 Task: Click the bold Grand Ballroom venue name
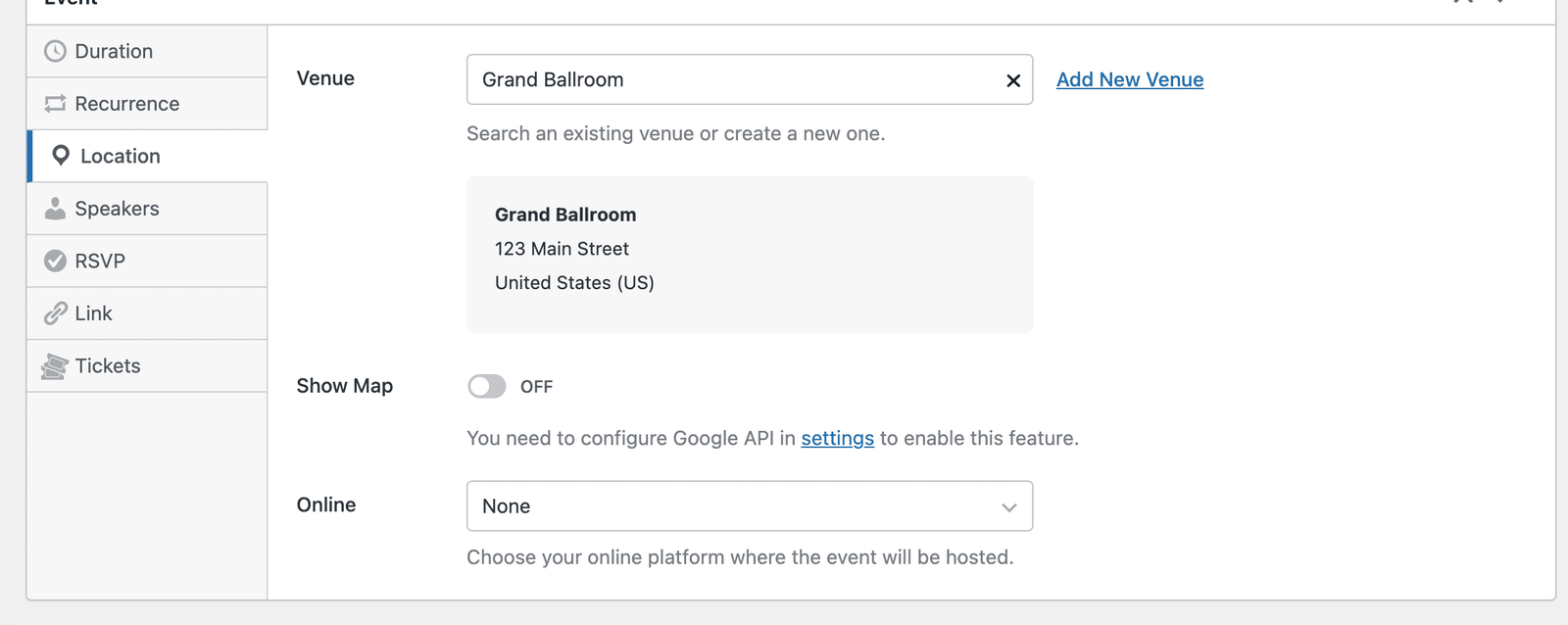565,215
